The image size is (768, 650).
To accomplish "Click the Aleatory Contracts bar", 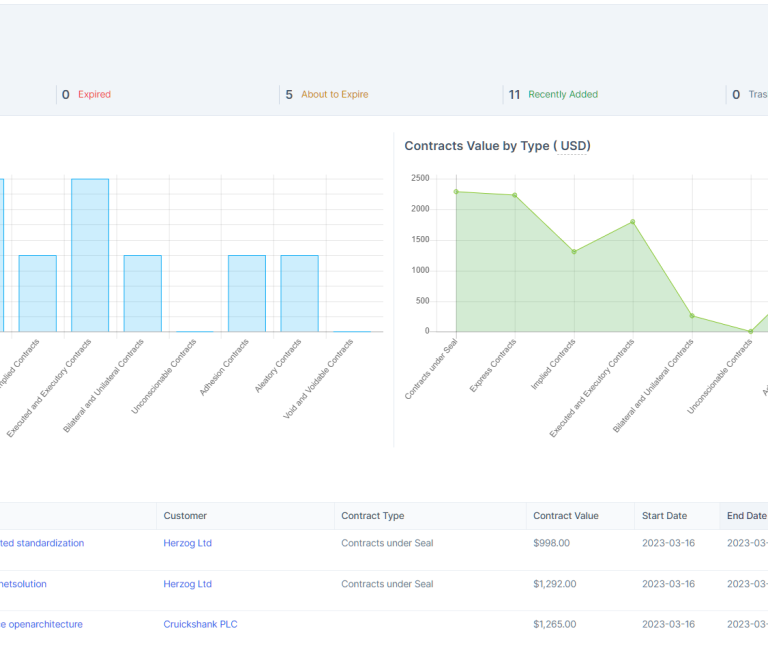I will (x=299, y=293).
